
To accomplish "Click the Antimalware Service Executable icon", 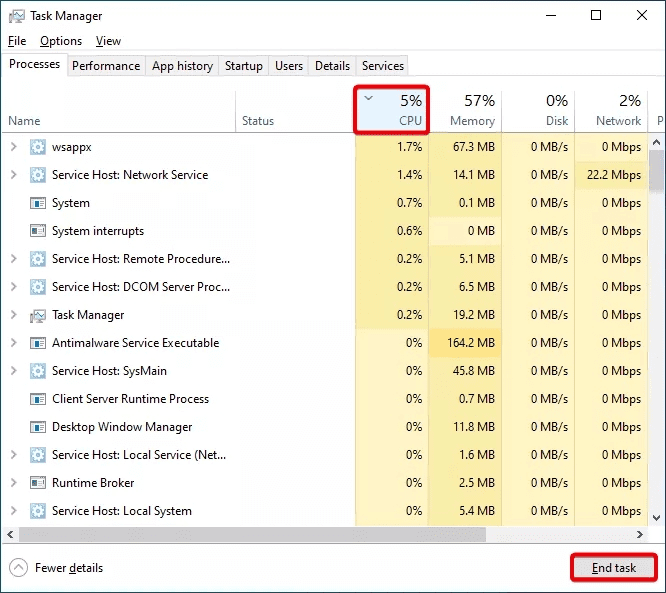I will coord(38,343).
